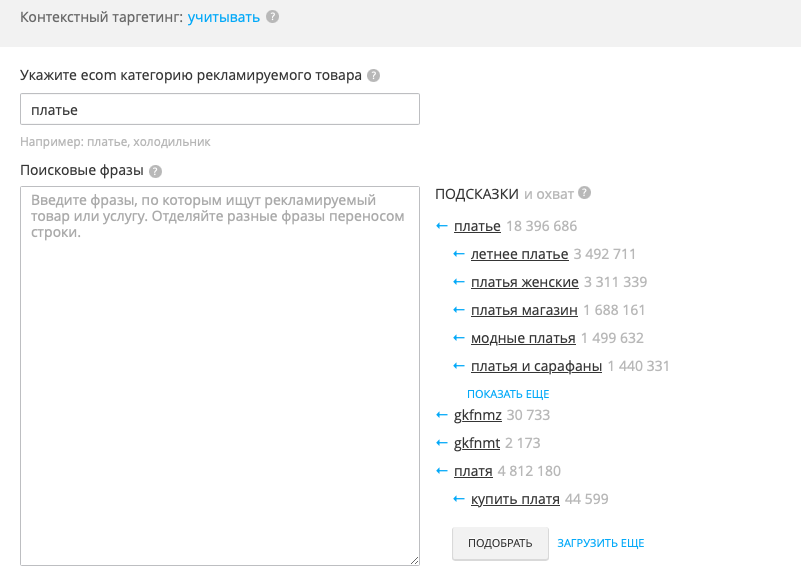Click arrow icon beside 'gkfnmz' suggestion
Screen dimensions: 801x570
tap(442, 414)
